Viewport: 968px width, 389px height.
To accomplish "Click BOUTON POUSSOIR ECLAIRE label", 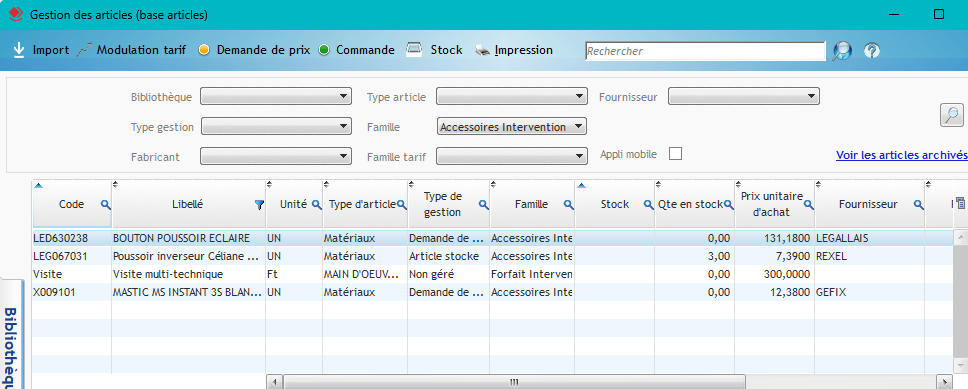I will tap(182, 238).
